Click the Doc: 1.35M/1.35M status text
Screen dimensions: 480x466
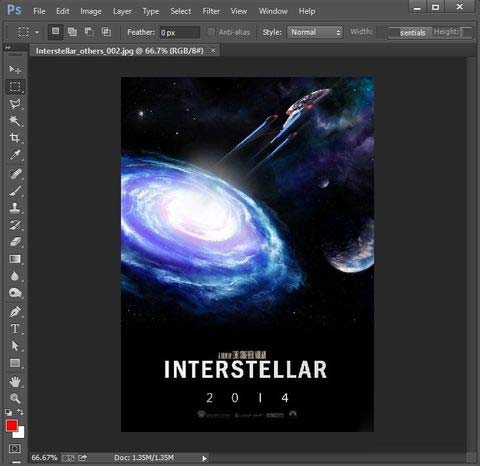(144, 457)
